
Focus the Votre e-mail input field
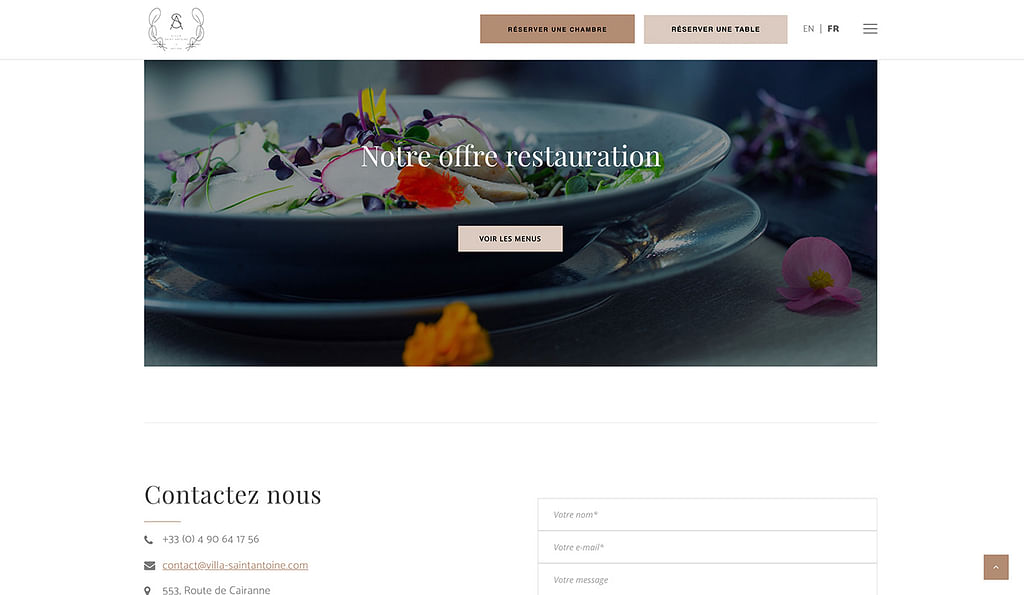coord(707,547)
